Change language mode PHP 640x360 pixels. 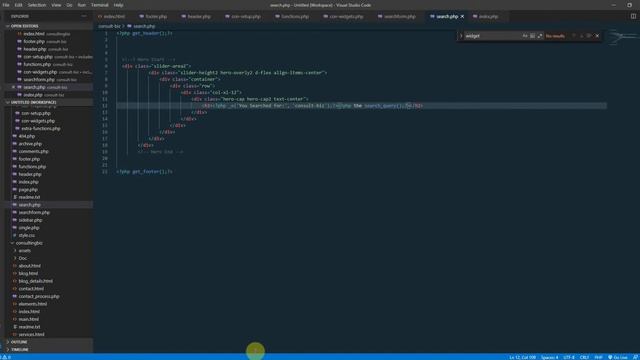pyautogui.click(x=598, y=357)
